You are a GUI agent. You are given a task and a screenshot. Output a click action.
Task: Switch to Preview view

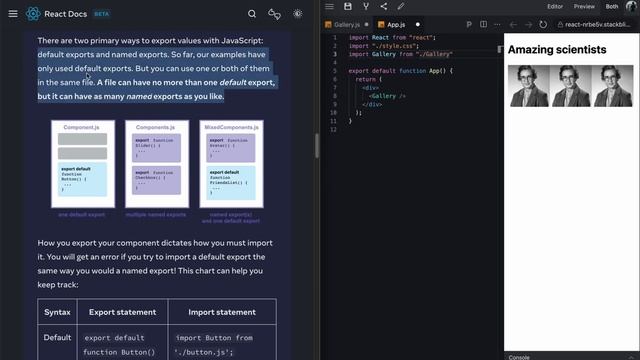point(584,7)
